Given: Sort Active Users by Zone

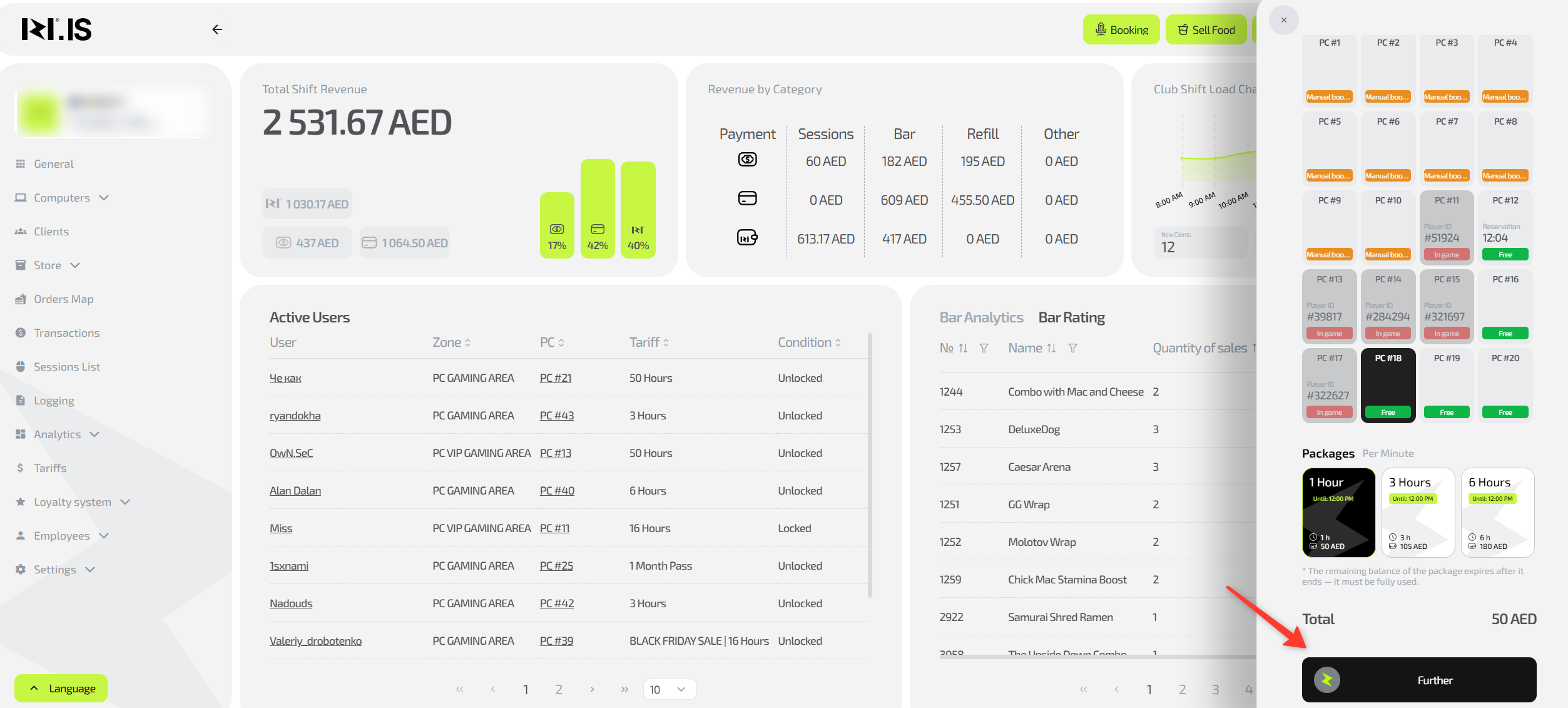Looking at the screenshot, I should [452, 342].
